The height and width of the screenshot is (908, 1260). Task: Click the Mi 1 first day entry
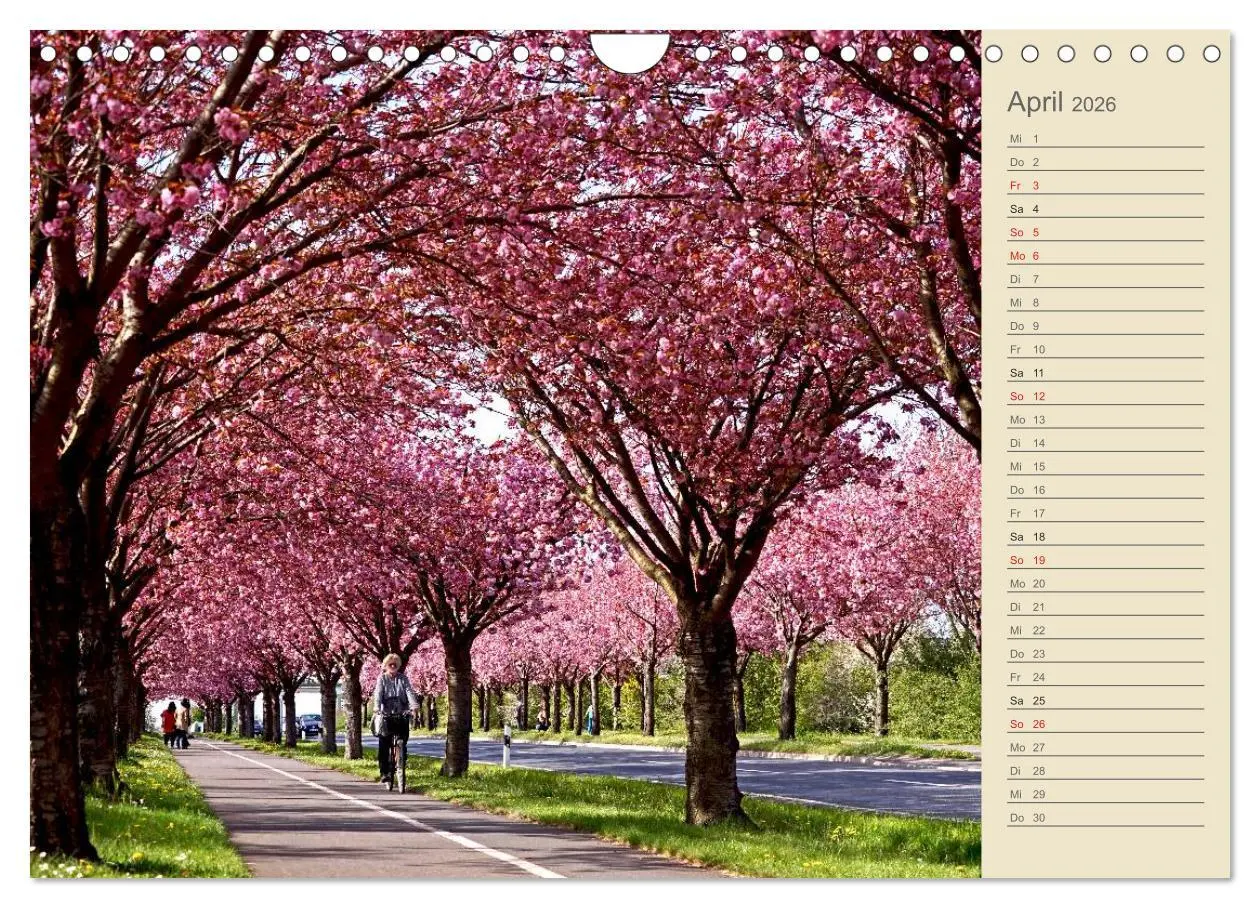tap(1024, 138)
